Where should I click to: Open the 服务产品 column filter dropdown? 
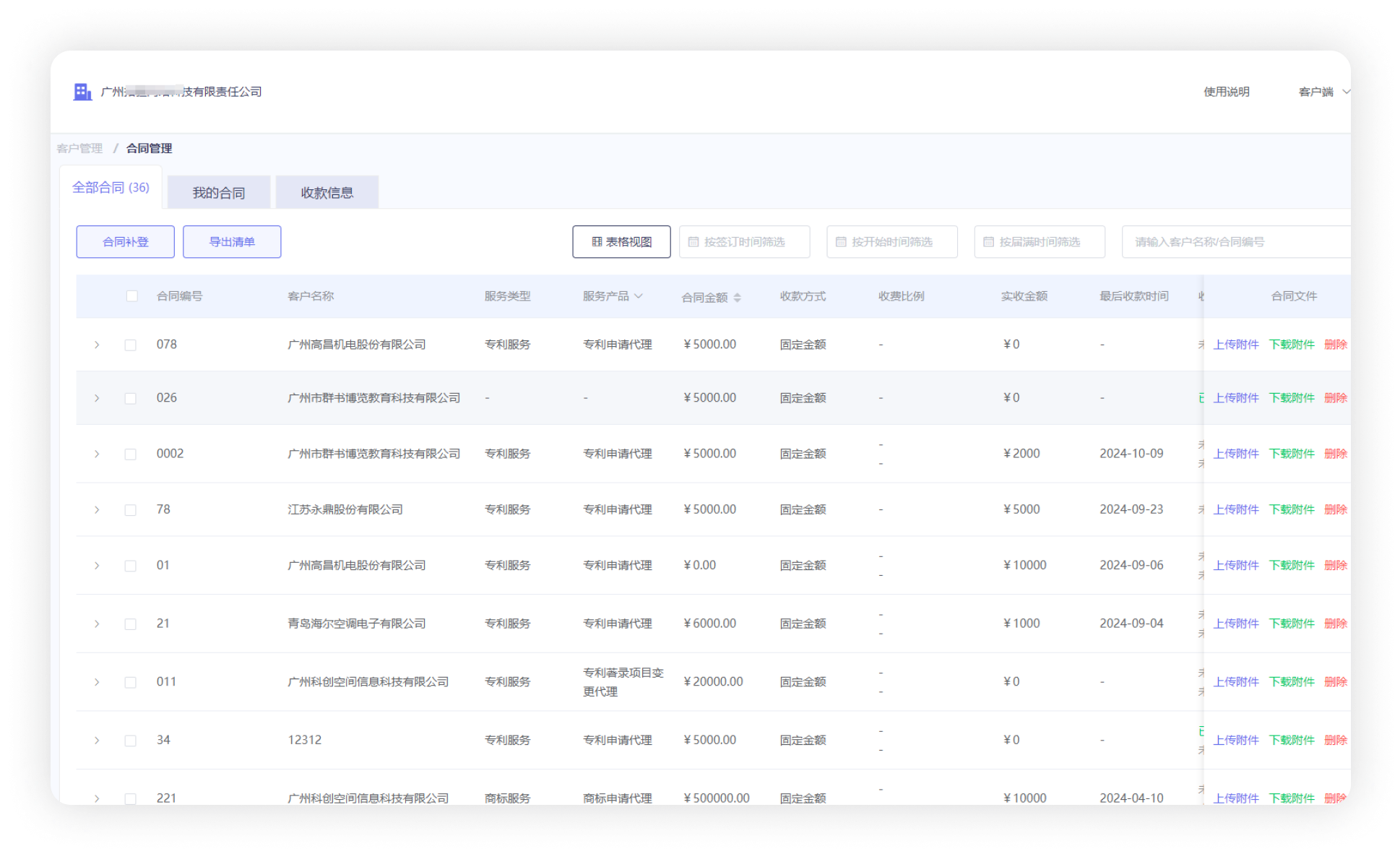tap(639, 296)
